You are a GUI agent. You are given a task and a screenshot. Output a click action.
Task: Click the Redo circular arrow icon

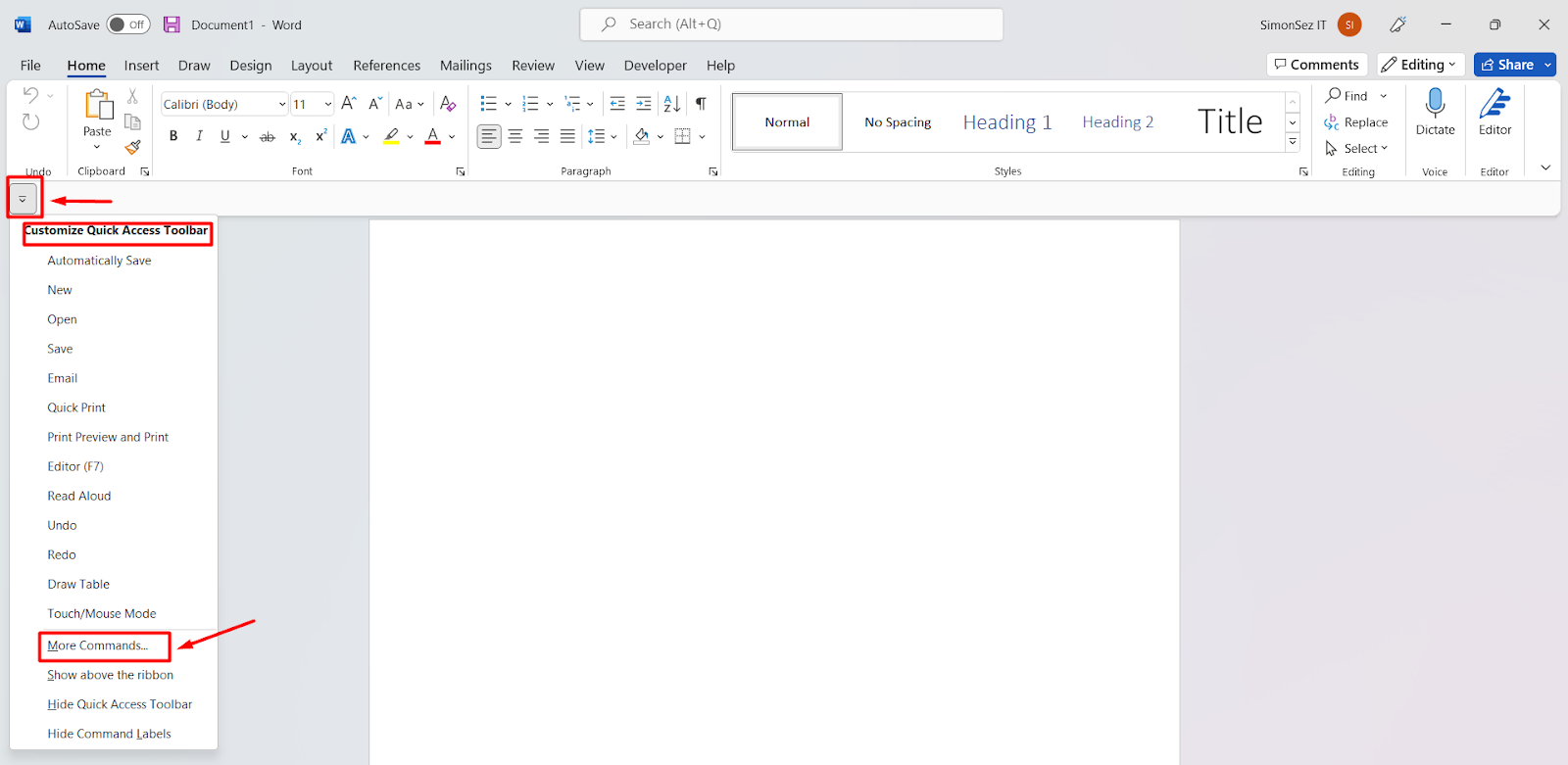tap(30, 121)
